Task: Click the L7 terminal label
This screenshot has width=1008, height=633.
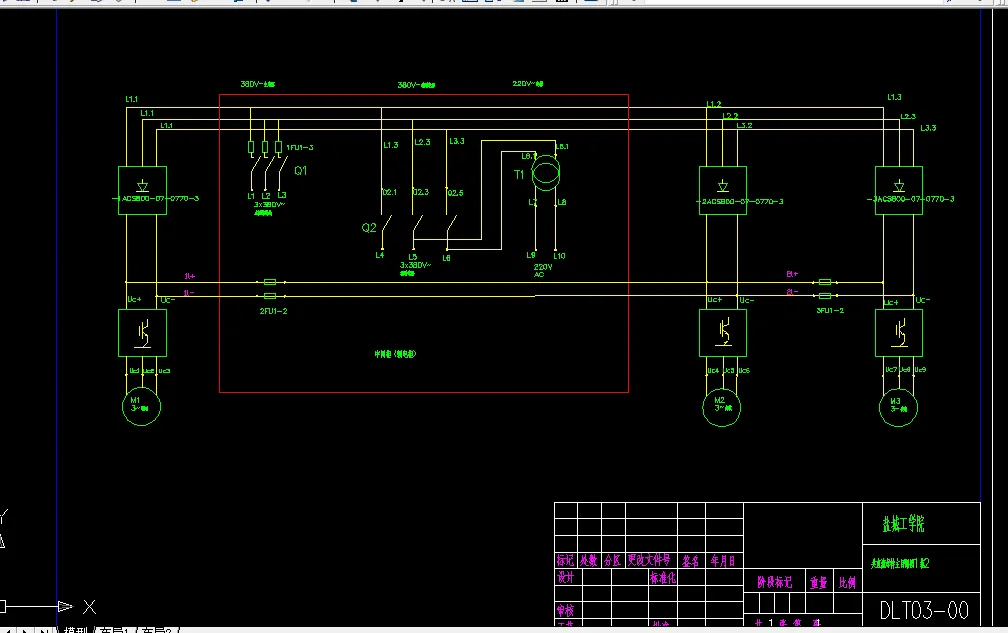Action: click(532, 202)
